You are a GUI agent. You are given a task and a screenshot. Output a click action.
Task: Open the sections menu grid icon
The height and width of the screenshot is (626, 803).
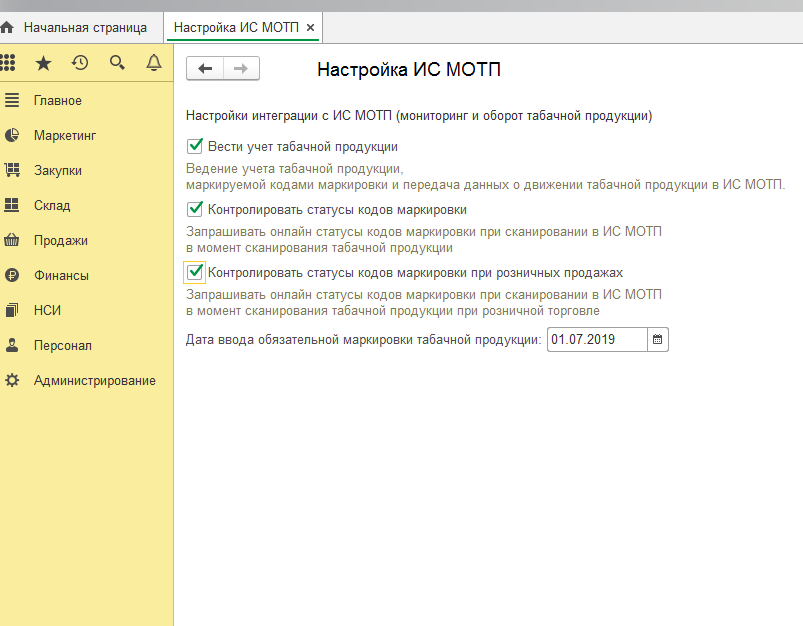(x=9, y=63)
